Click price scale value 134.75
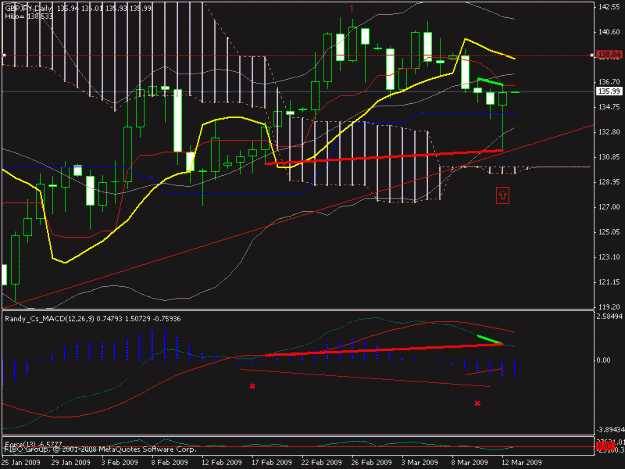The image size is (625, 469). (x=609, y=107)
